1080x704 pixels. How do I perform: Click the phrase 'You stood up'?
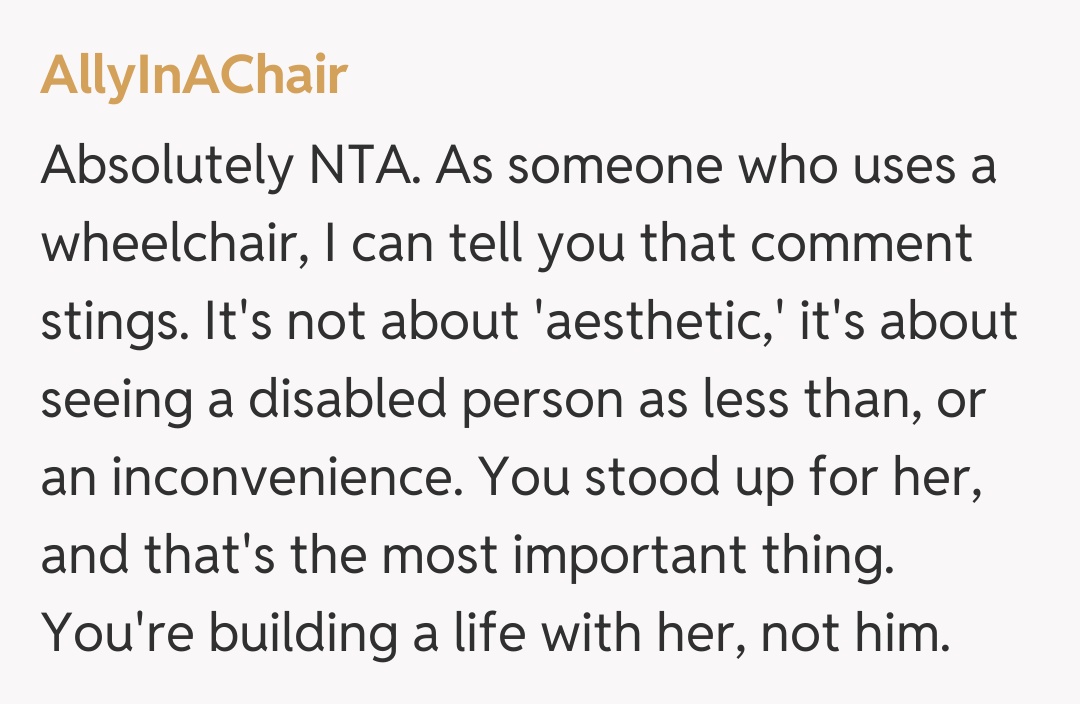[608, 478]
